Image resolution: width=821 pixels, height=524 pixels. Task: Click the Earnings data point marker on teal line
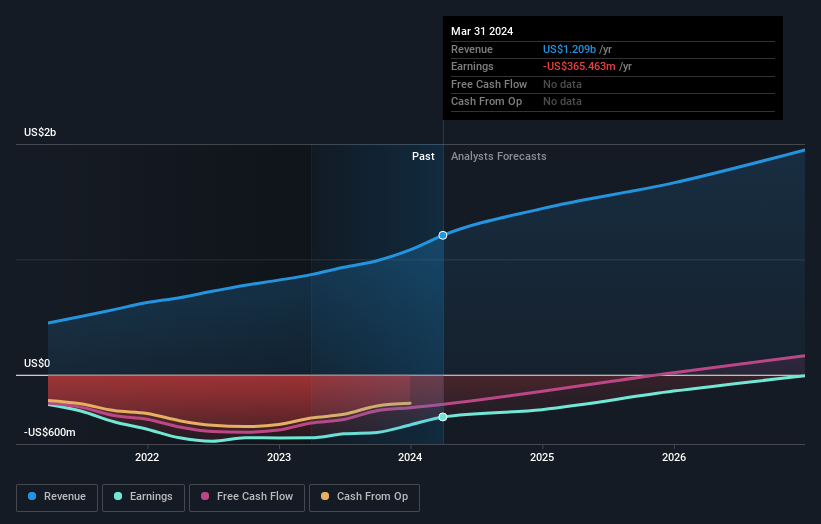[443, 417]
